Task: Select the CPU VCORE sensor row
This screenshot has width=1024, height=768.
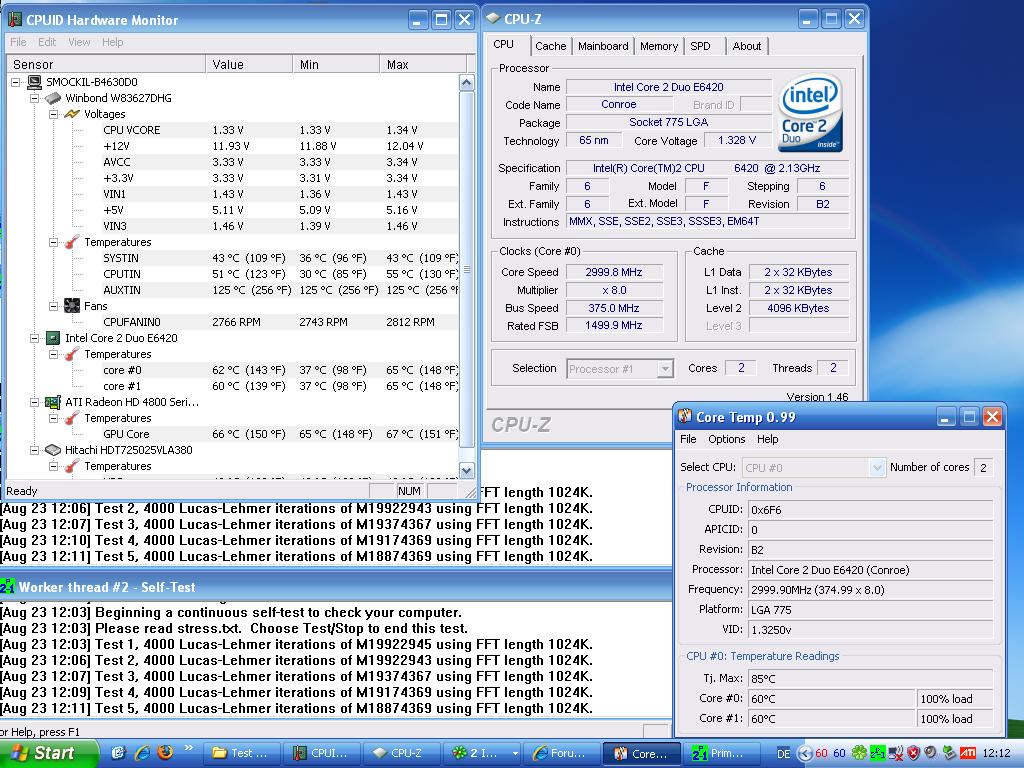Action: click(131, 130)
